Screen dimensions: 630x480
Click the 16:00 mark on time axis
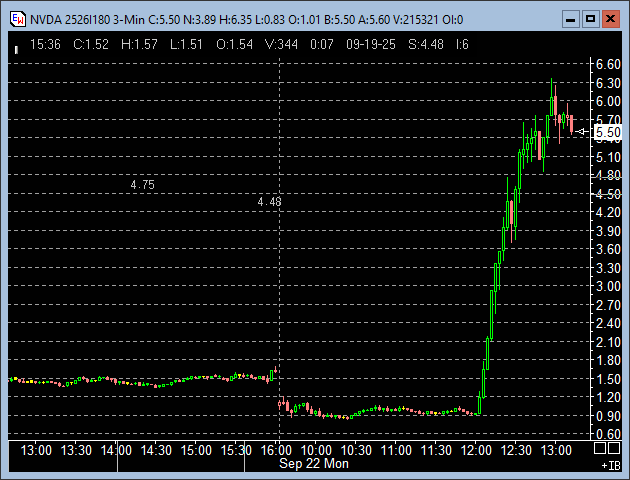point(277,450)
